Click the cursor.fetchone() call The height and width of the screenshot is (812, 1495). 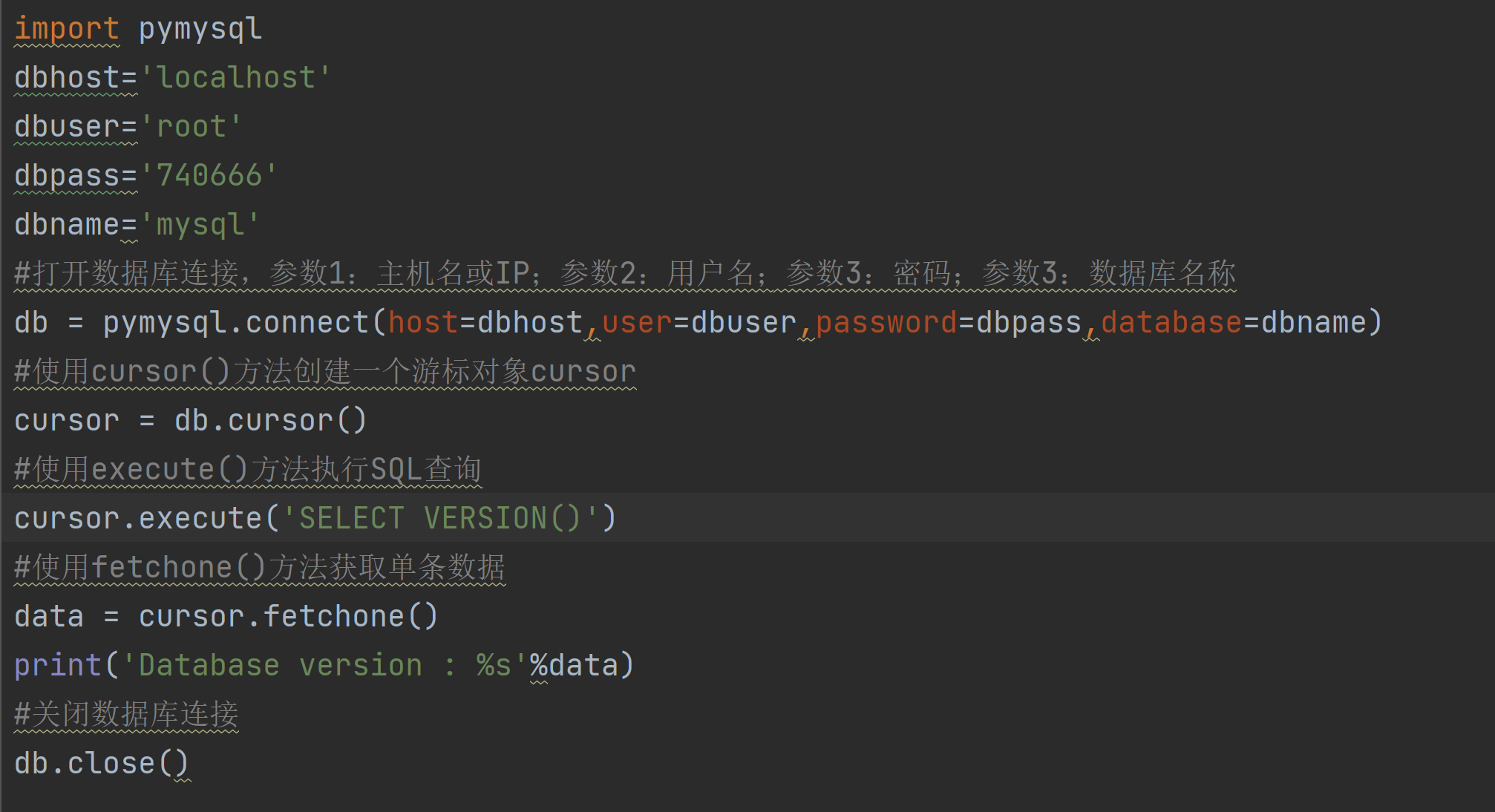[x=288, y=617]
